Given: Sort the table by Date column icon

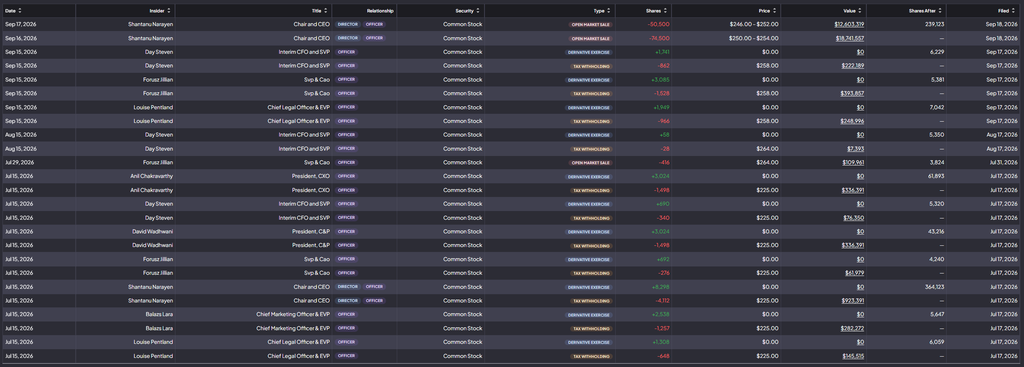Looking at the screenshot, I should [x=20, y=10].
